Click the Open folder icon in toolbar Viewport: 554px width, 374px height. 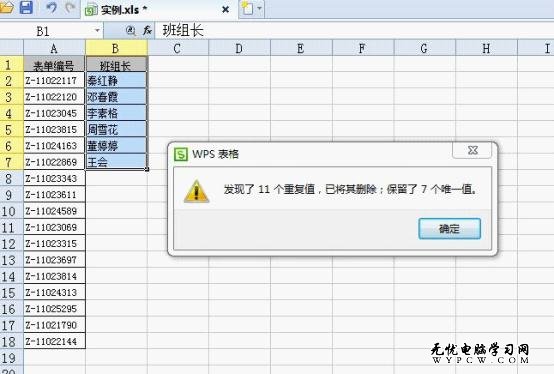click(x=6, y=8)
